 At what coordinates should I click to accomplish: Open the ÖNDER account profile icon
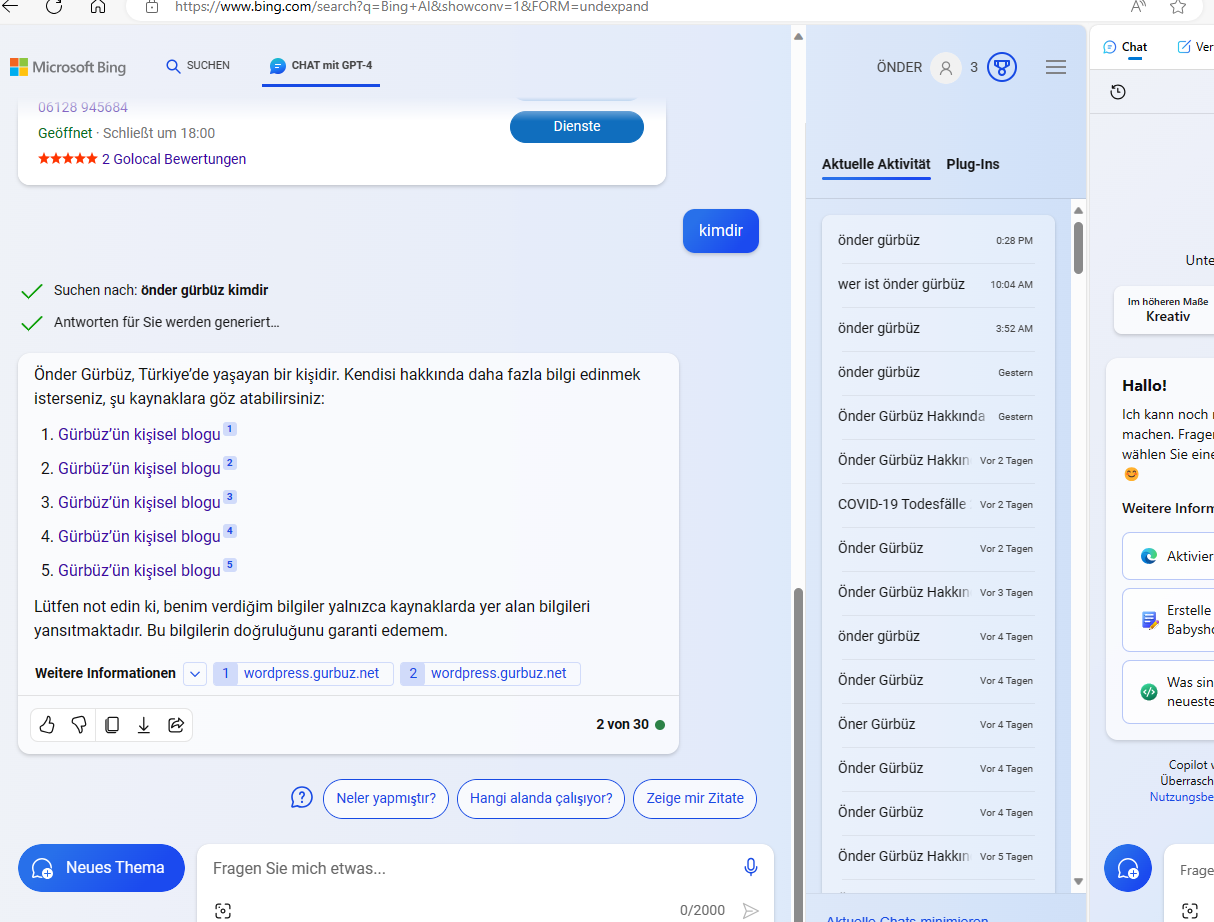[945, 67]
